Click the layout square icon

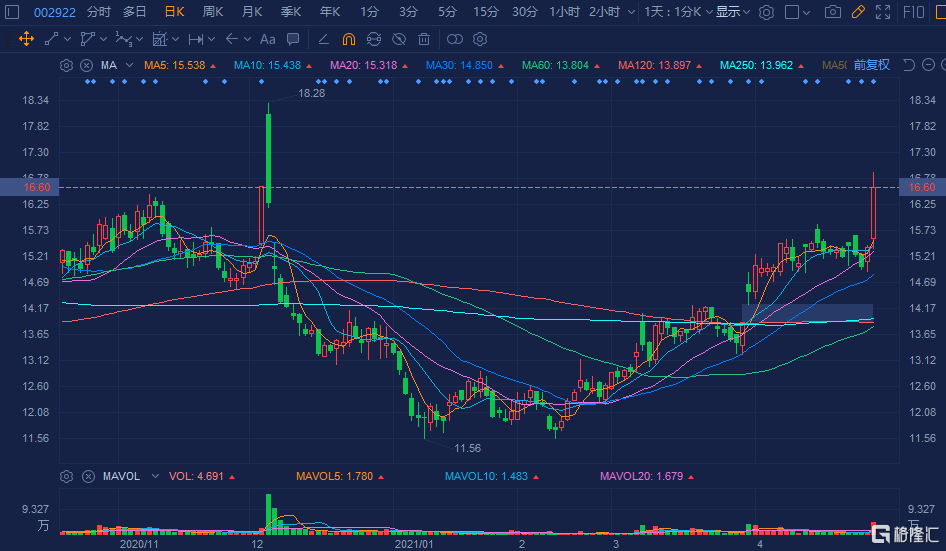(x=792, y=12)
